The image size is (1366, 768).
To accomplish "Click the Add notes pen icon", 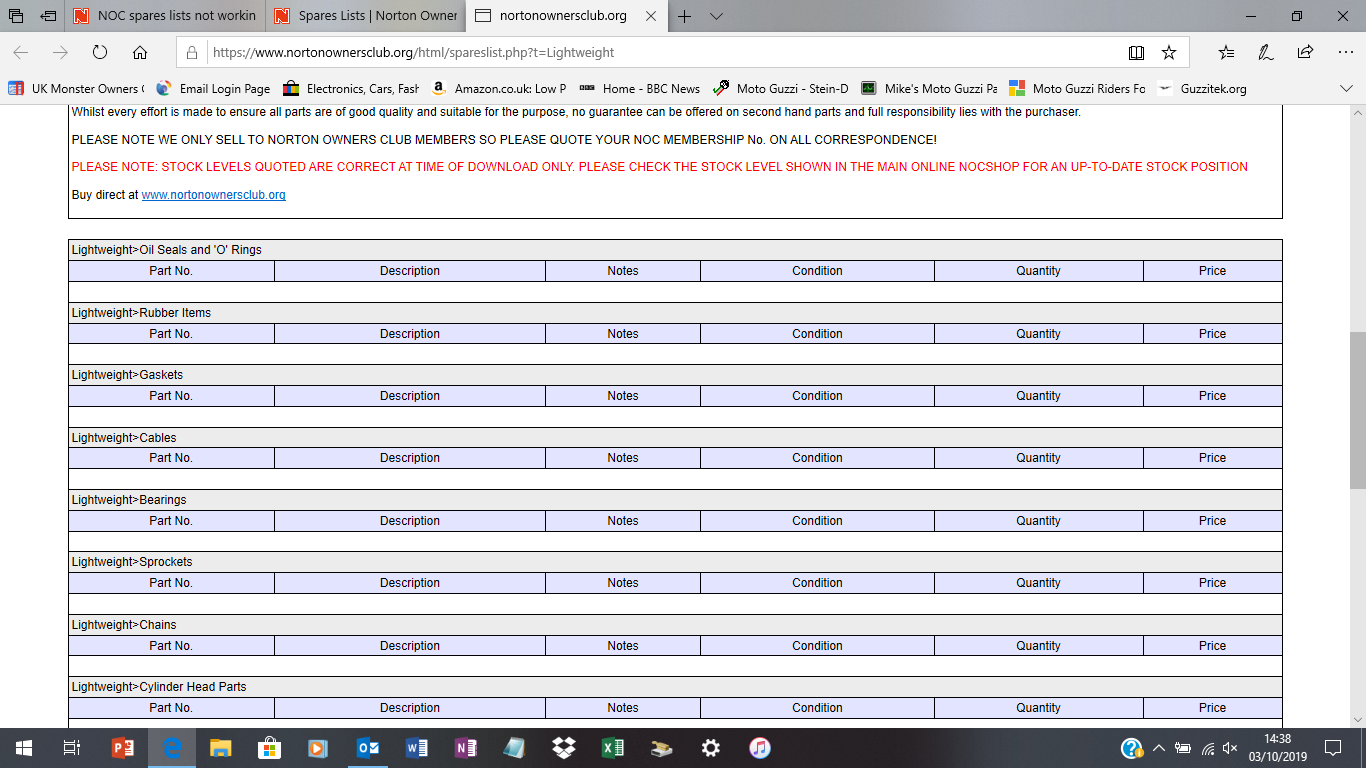I will click(x=1266, y=53).
